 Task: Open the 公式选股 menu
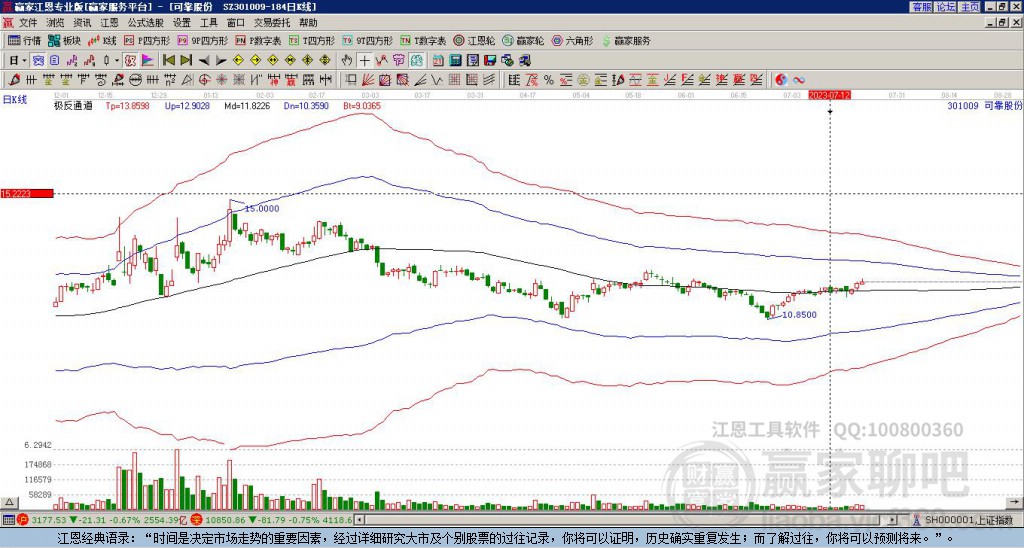click(146, 23)
